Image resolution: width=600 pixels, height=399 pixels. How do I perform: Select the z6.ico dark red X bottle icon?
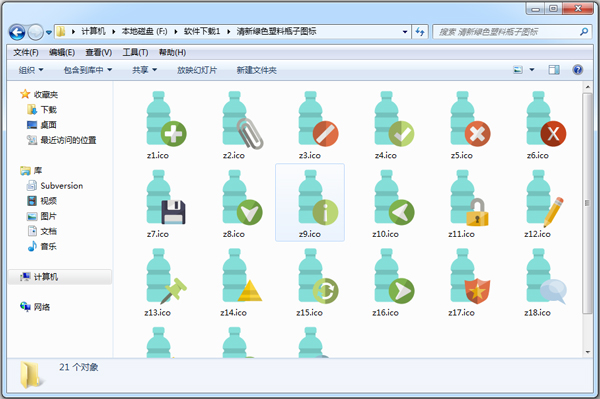click(x=546, y=119)
